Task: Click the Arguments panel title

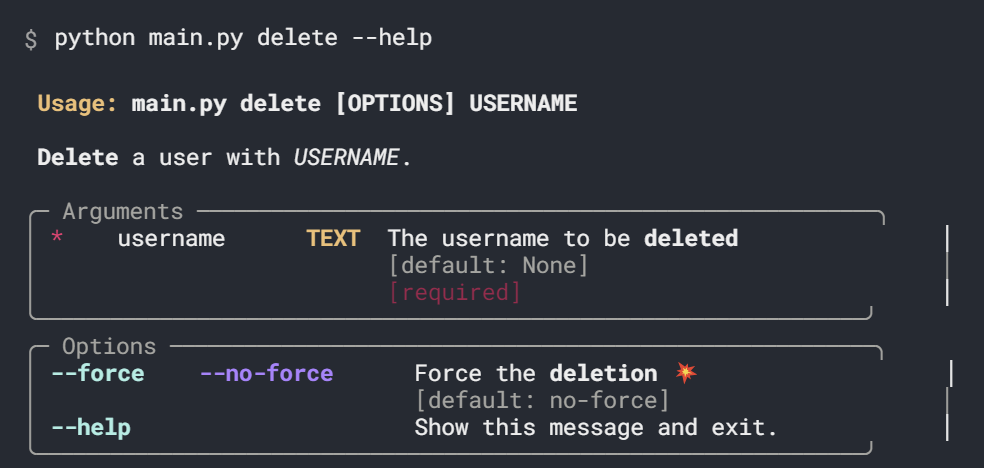Action: 123,212
